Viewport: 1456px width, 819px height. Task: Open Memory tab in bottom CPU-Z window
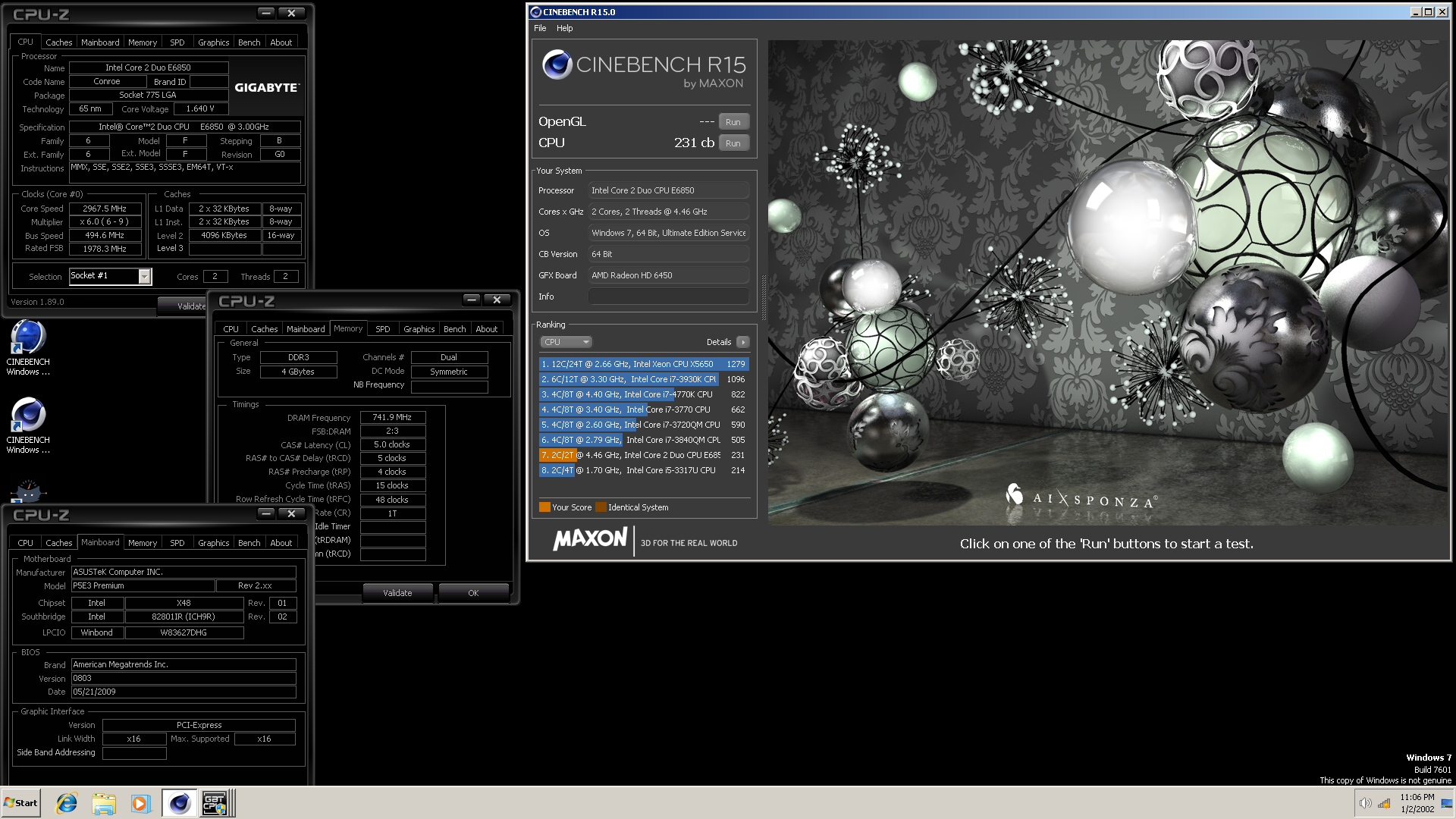[143, 543]
